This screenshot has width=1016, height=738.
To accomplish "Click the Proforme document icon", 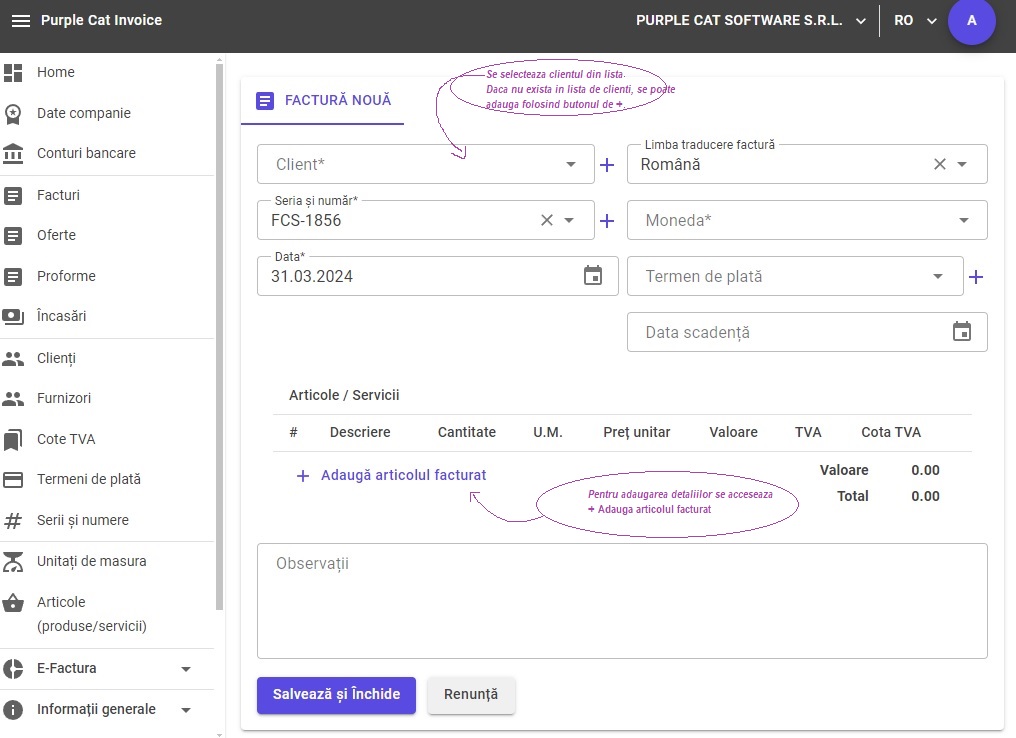I will (13, 277).
